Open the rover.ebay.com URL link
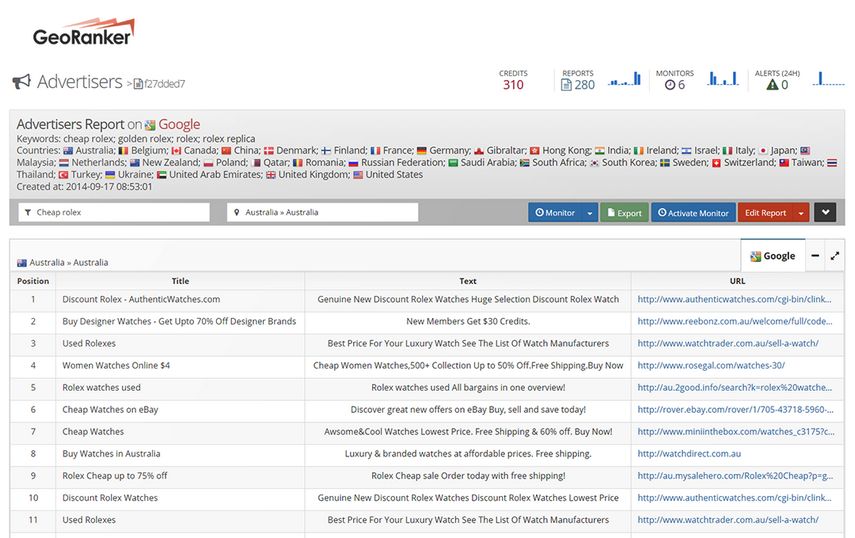This screenshot has width=855, height=538. click(x=735, y=410)
